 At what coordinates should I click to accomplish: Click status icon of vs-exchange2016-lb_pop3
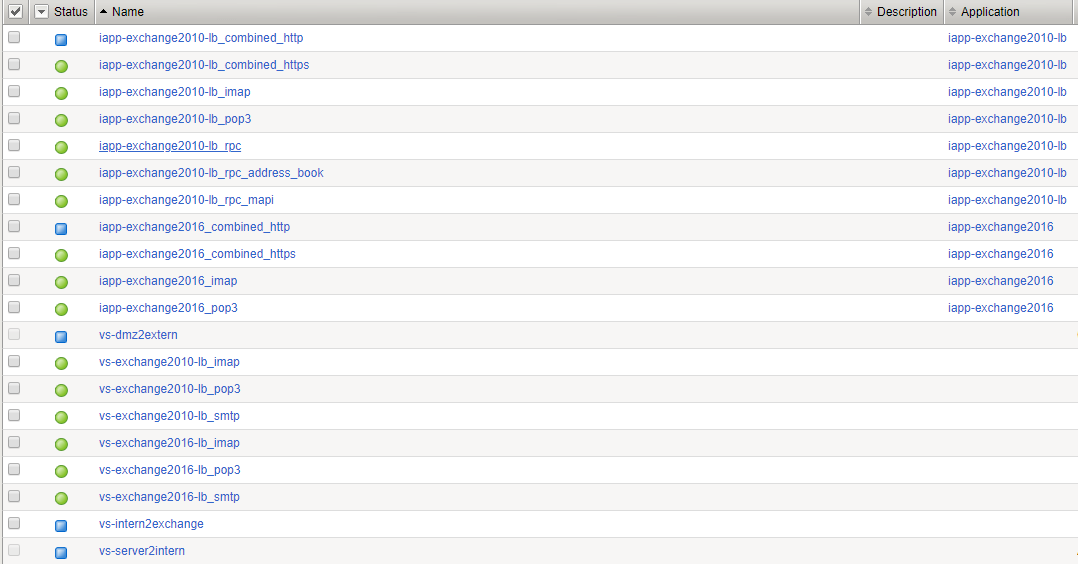[x=61, y=471]
